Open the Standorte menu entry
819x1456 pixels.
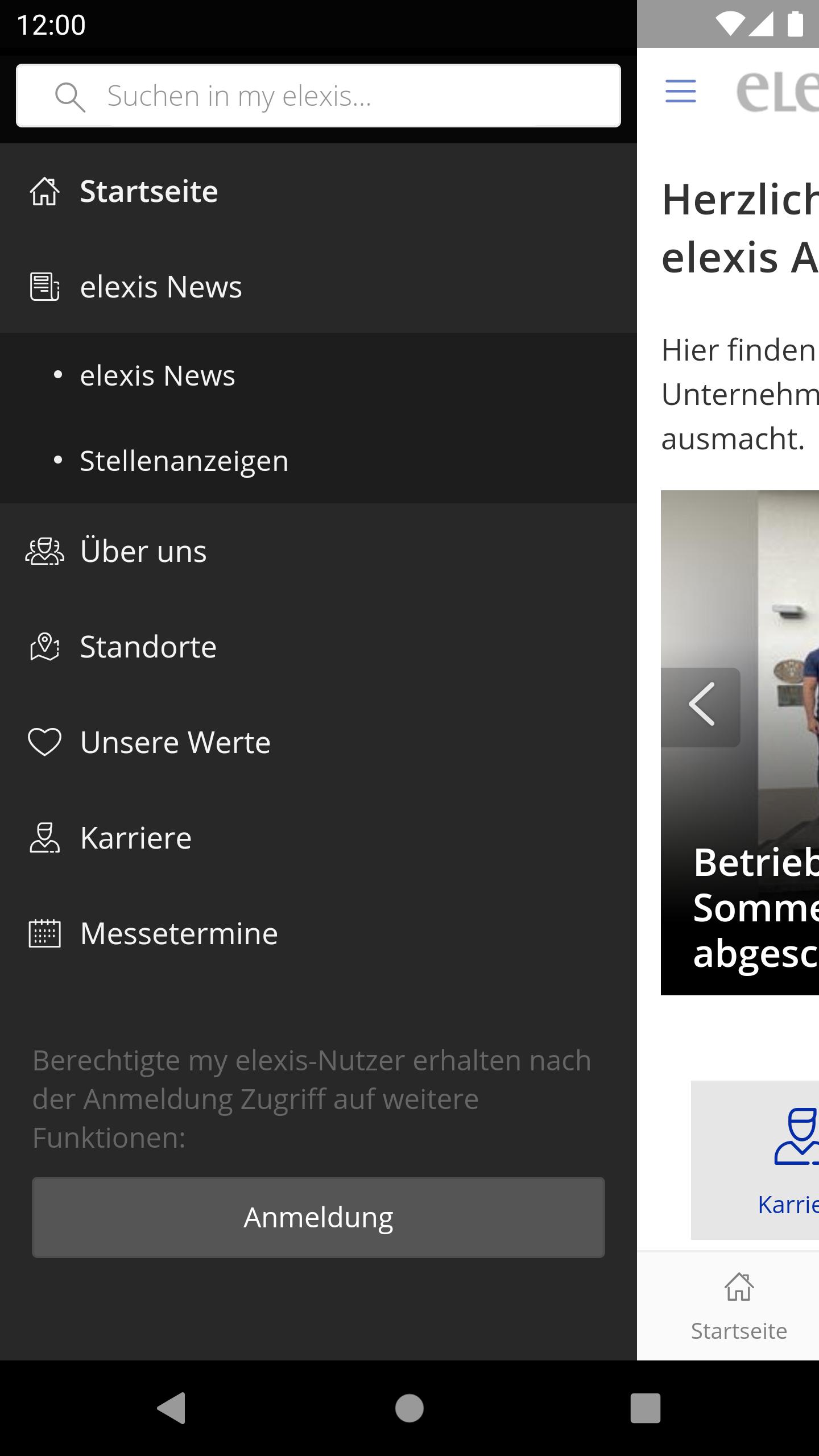318,647
